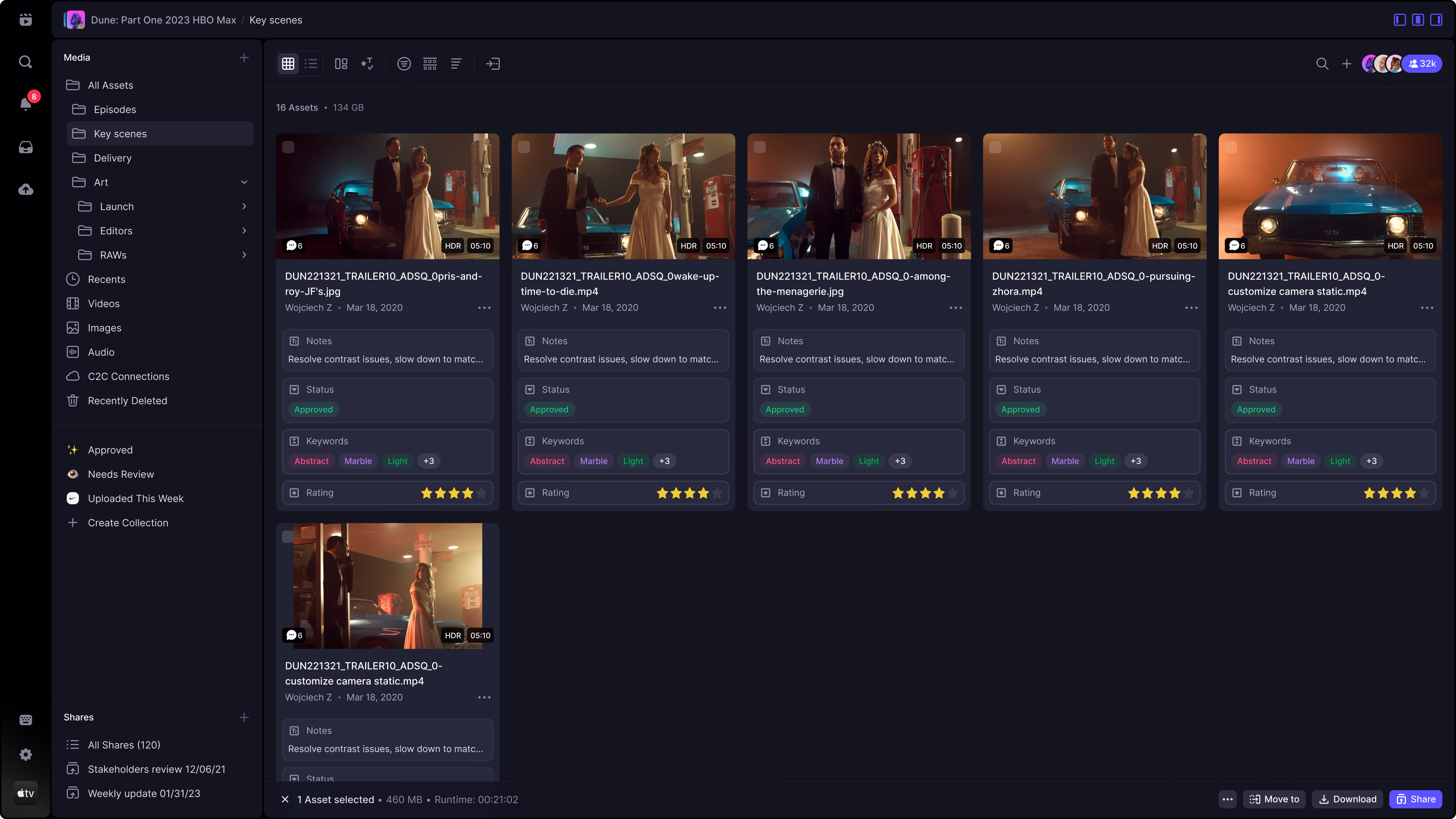1456x819 pixels.
Task: Deselect the asset via the X in bottom bar
Action: 285,799
